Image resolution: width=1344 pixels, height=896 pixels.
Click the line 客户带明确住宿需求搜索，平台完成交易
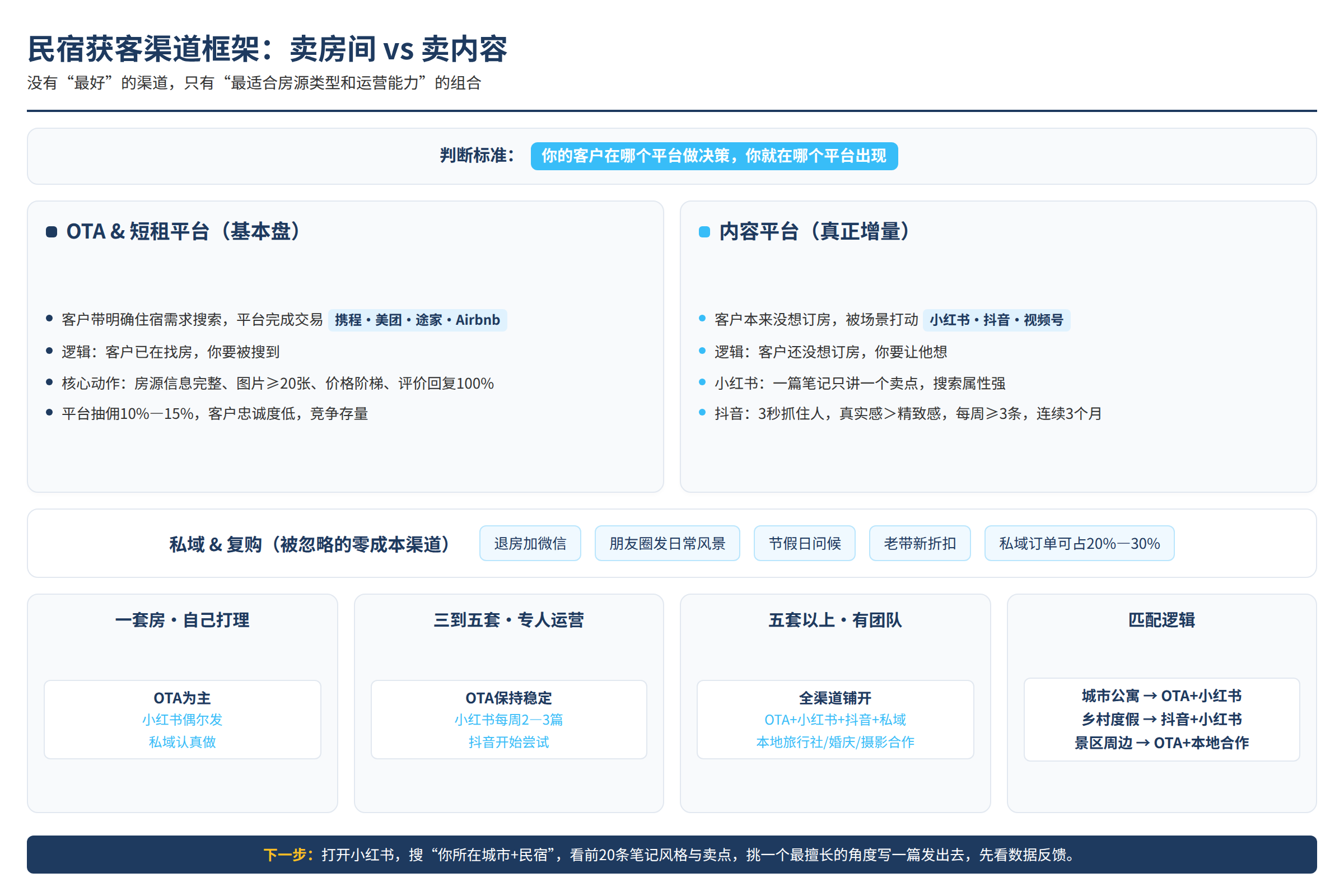[x=193, y=319]
